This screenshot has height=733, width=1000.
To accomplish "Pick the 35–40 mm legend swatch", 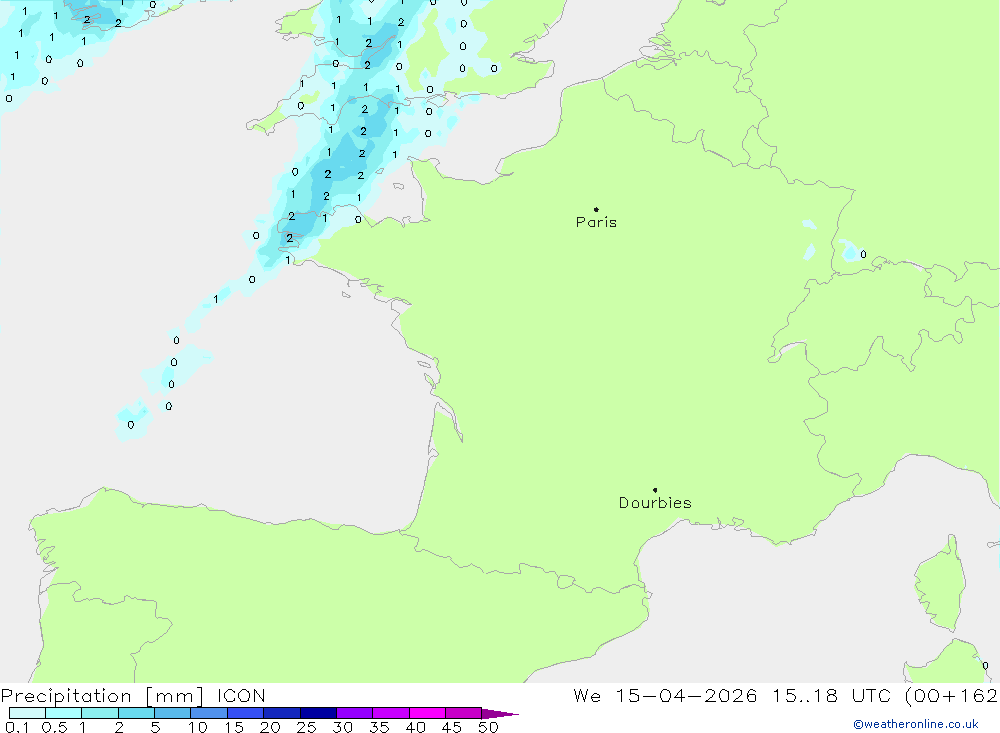I will click(391, 713).
